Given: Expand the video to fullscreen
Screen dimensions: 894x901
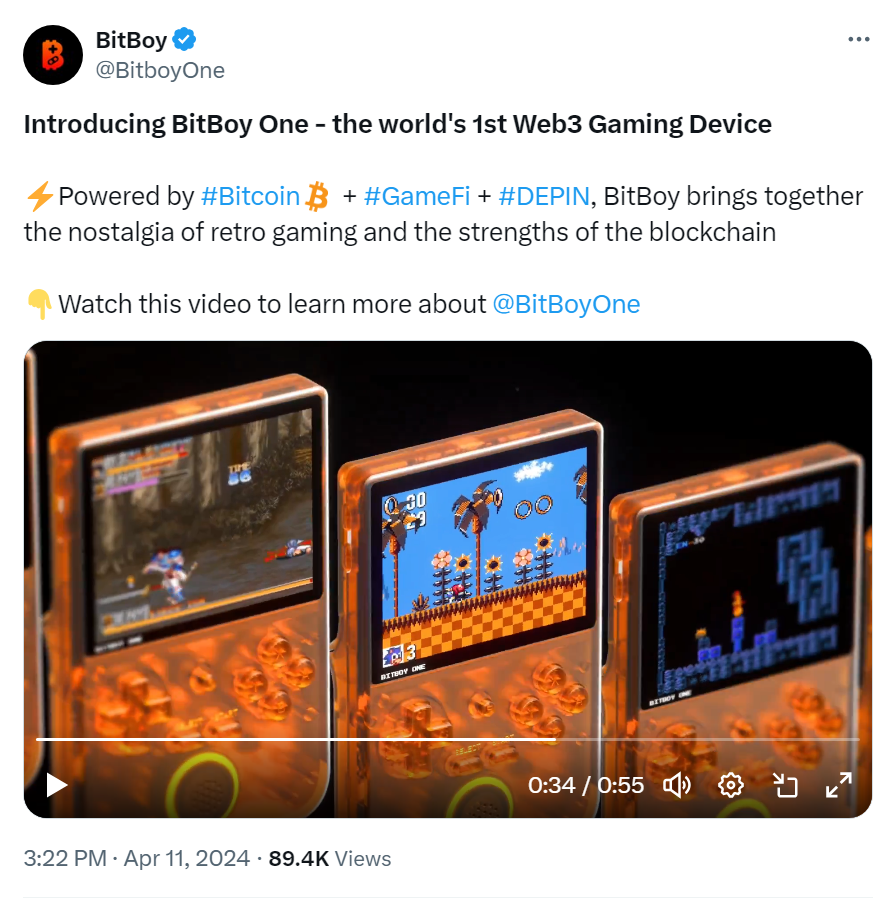Looking at the screenshot, I should (839, 785).
